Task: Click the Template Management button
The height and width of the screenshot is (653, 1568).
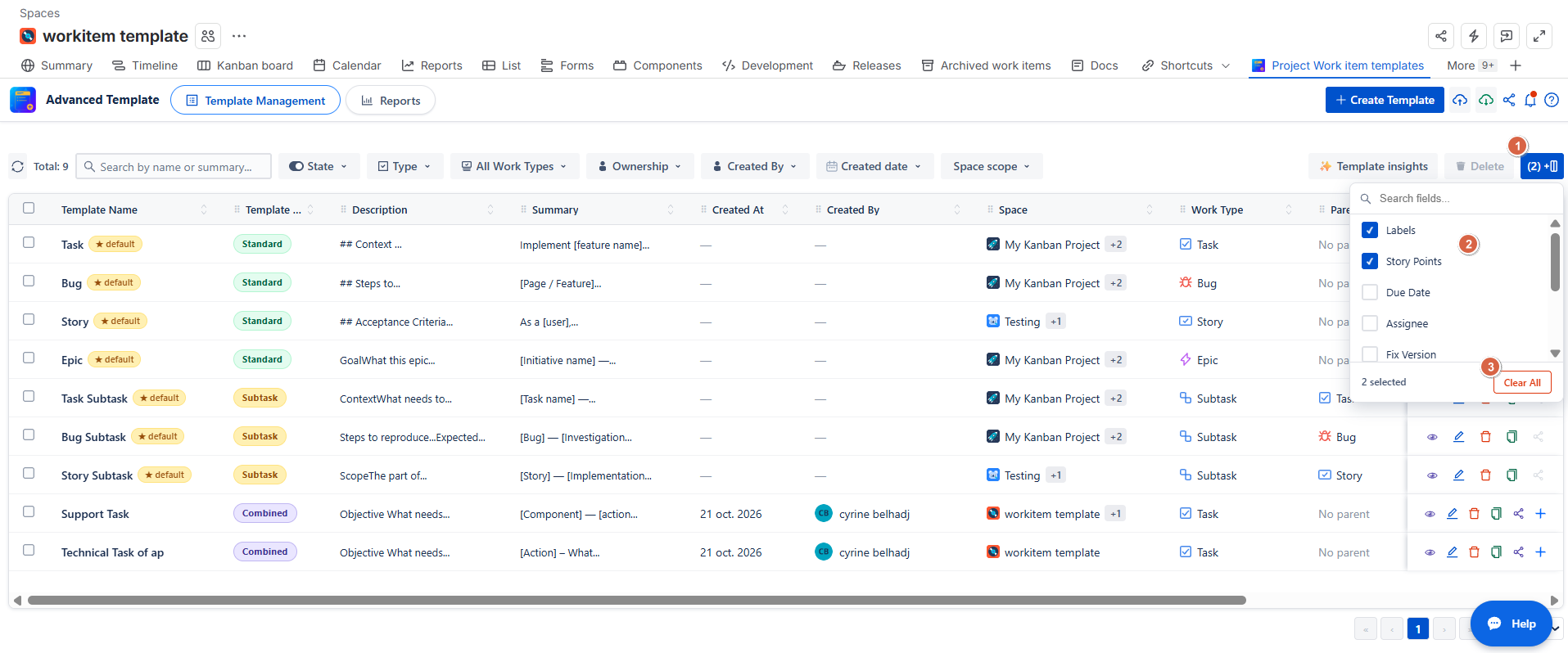Action: [x=255, y=101]
